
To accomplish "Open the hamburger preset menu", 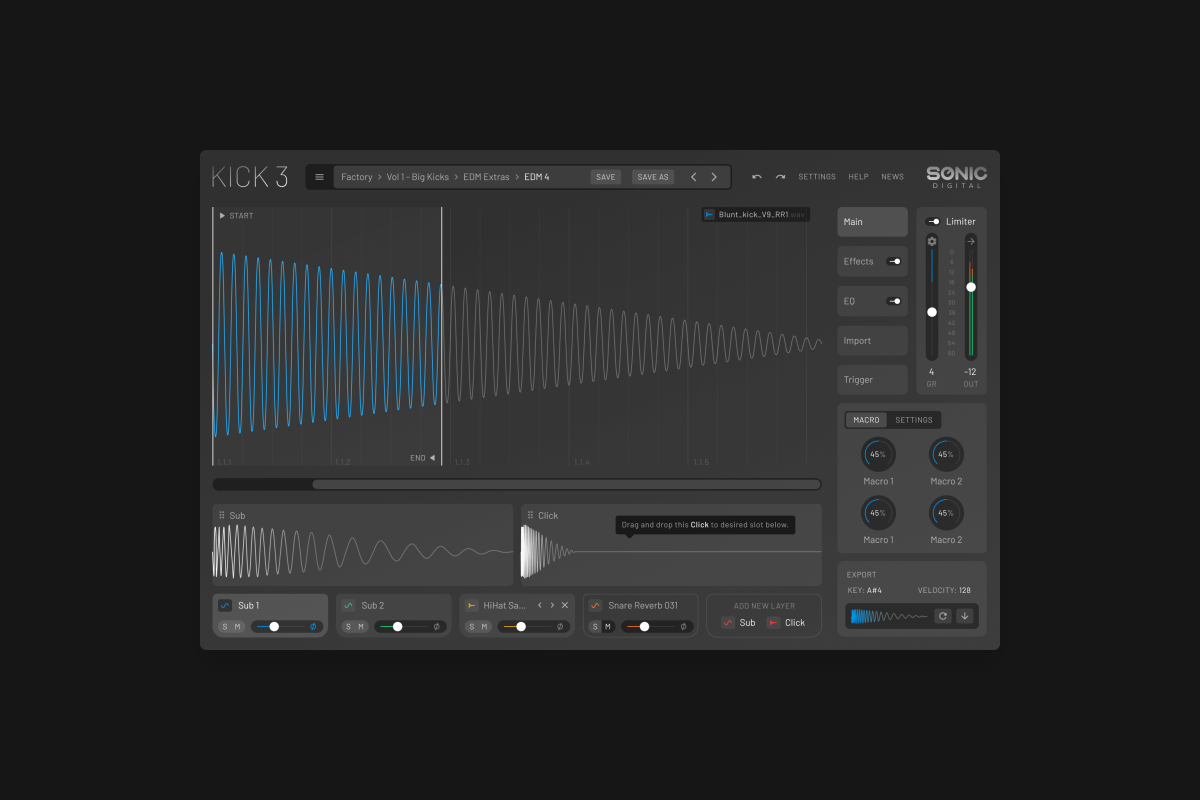I will click(x=319, y=177).
